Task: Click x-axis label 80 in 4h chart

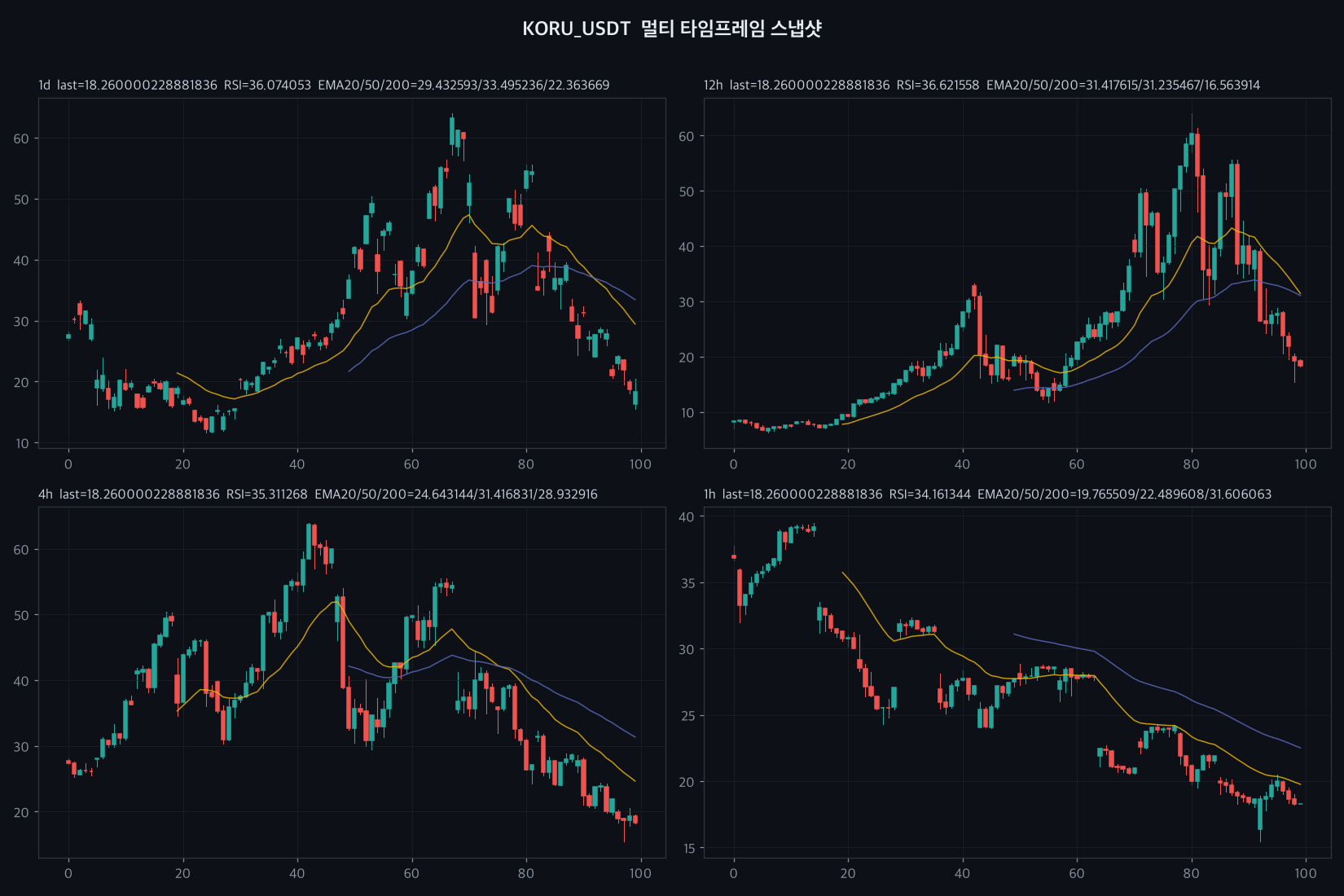Action: [x=526, y=873]
